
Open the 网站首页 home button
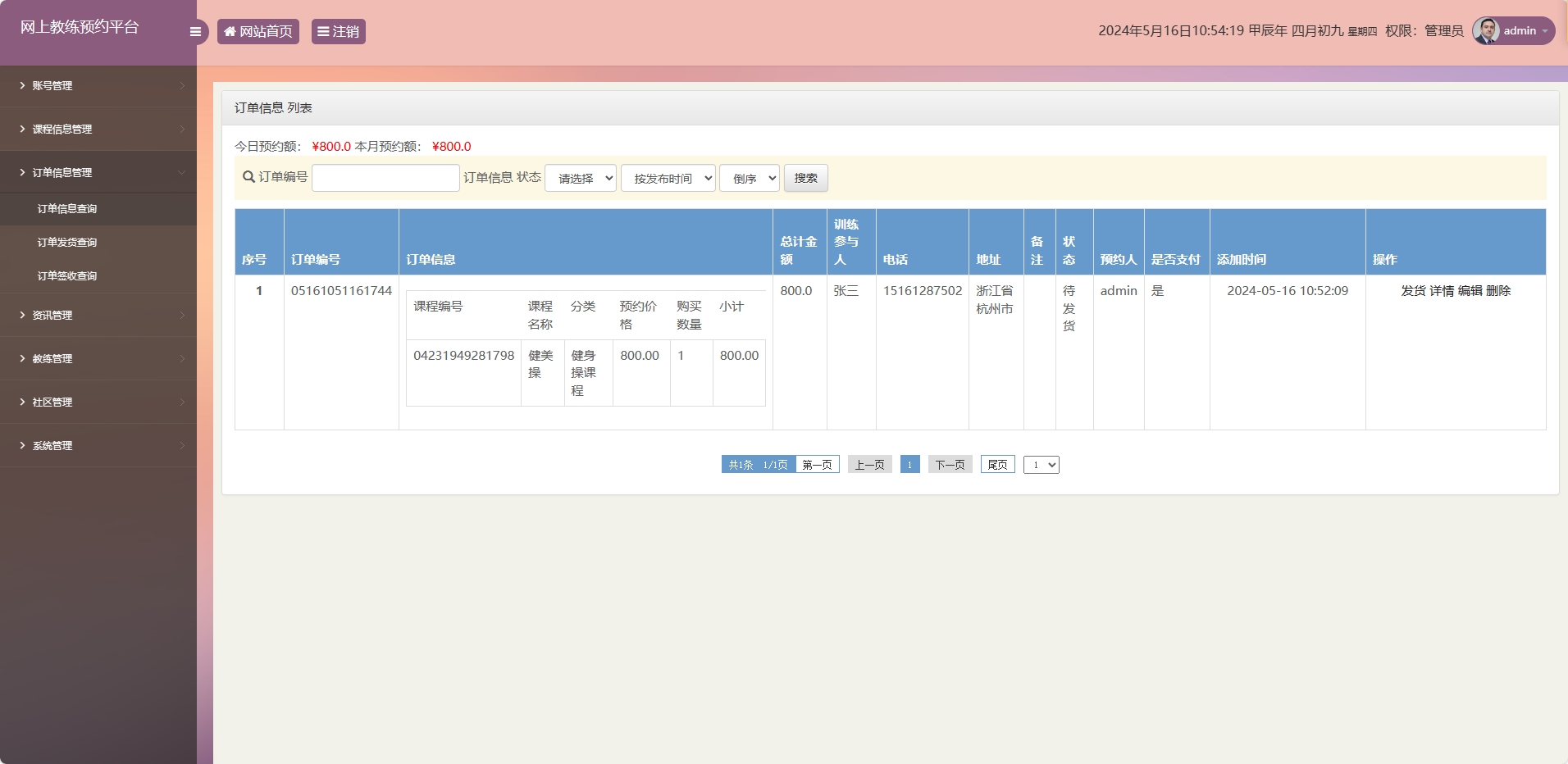[x=258, y=32]
